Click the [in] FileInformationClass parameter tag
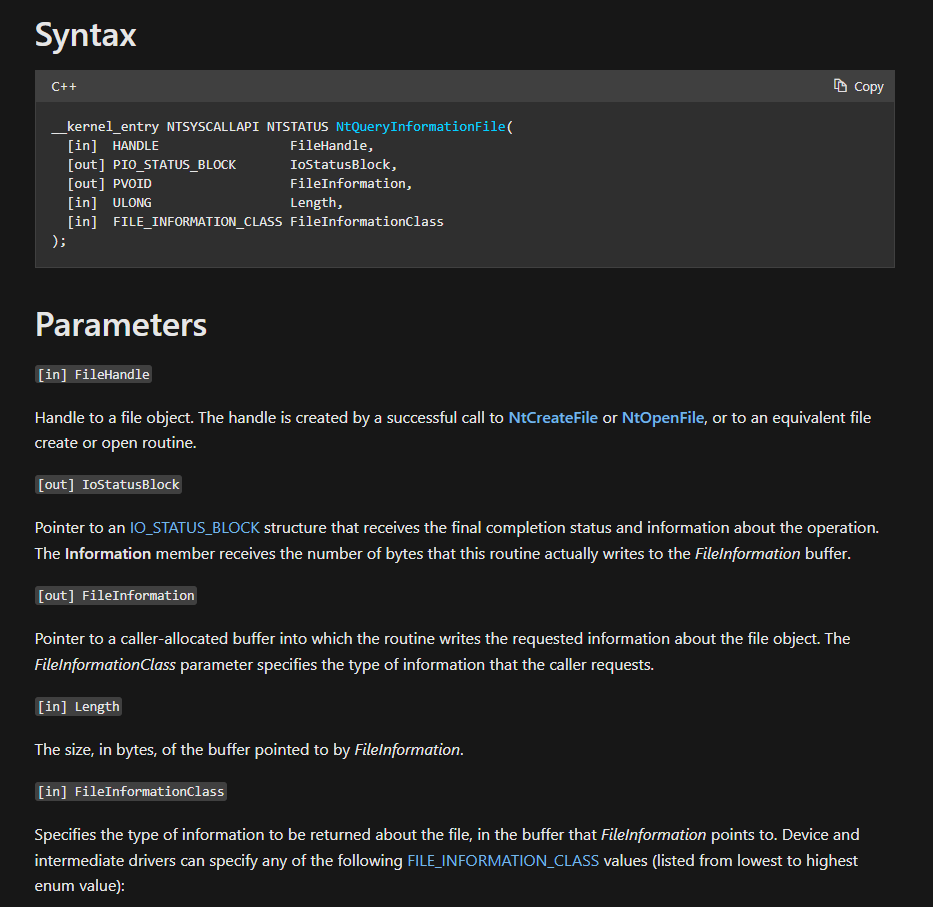 coord(131,792)
